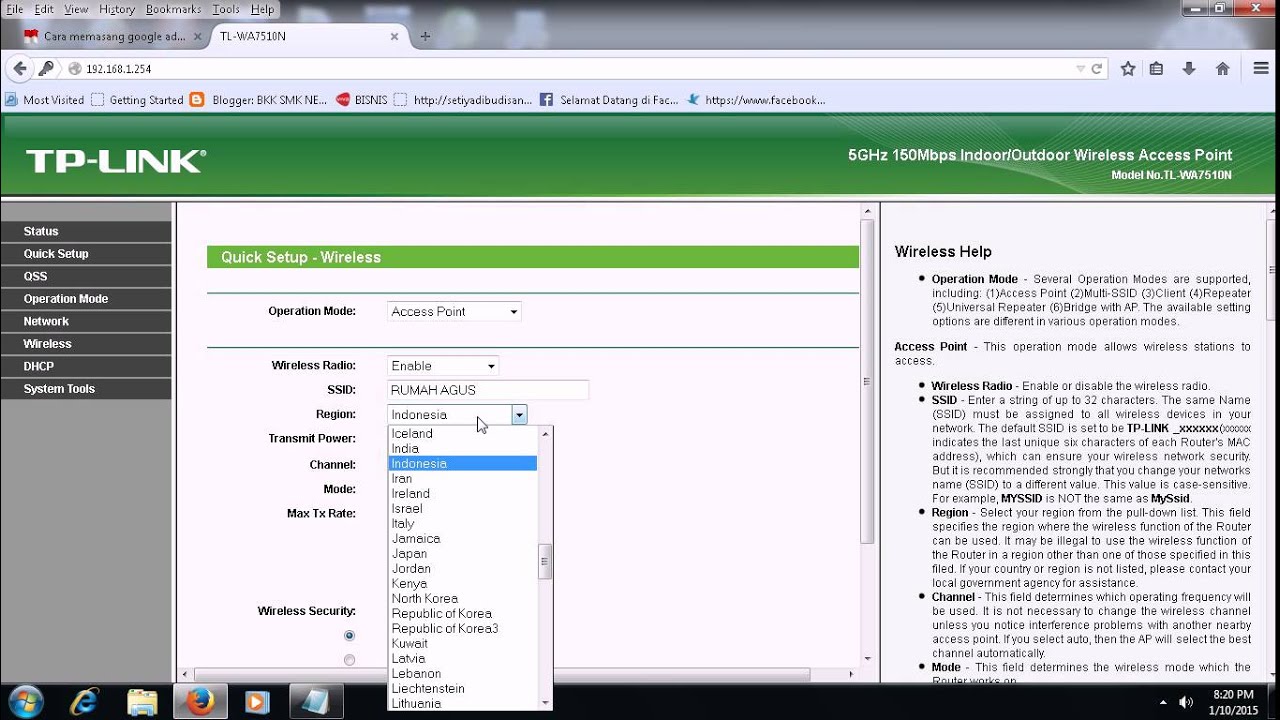Open the Bookmarks menu
The image size is (1280, 720).
pyautogui.click(x=173, y=9)
